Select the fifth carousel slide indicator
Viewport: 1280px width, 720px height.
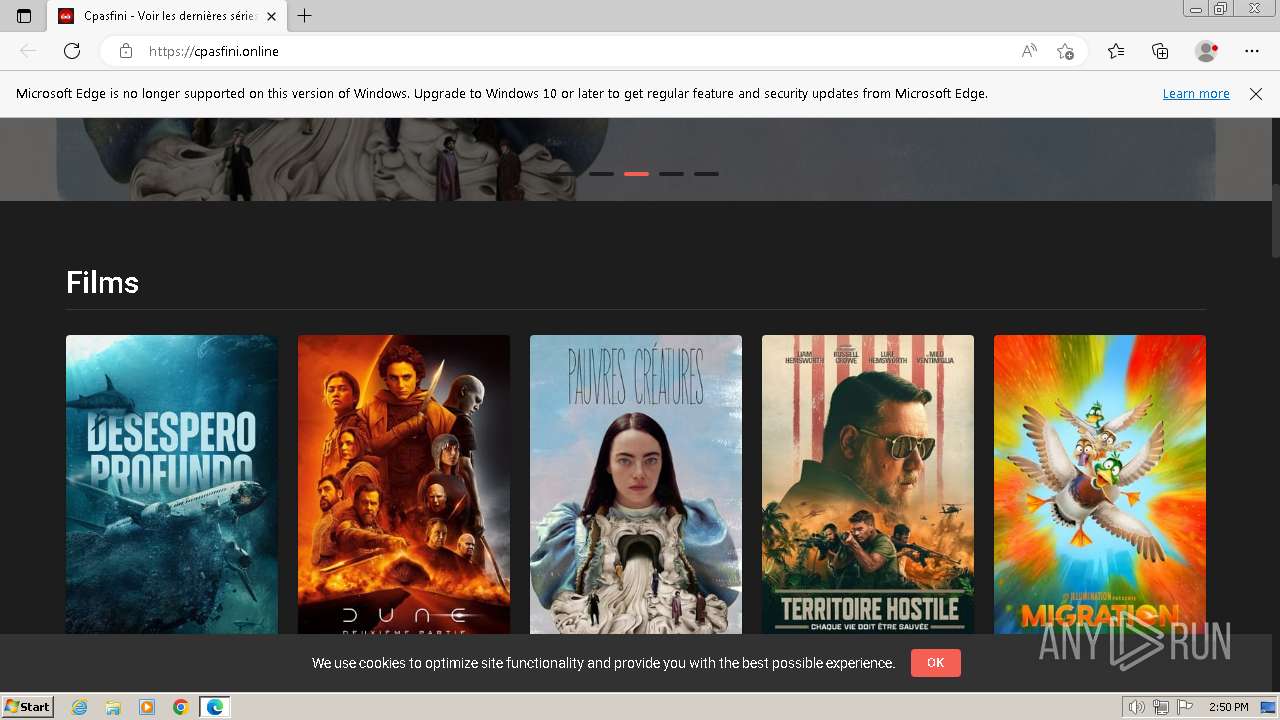pyautogui.click(x=706, y=174)
